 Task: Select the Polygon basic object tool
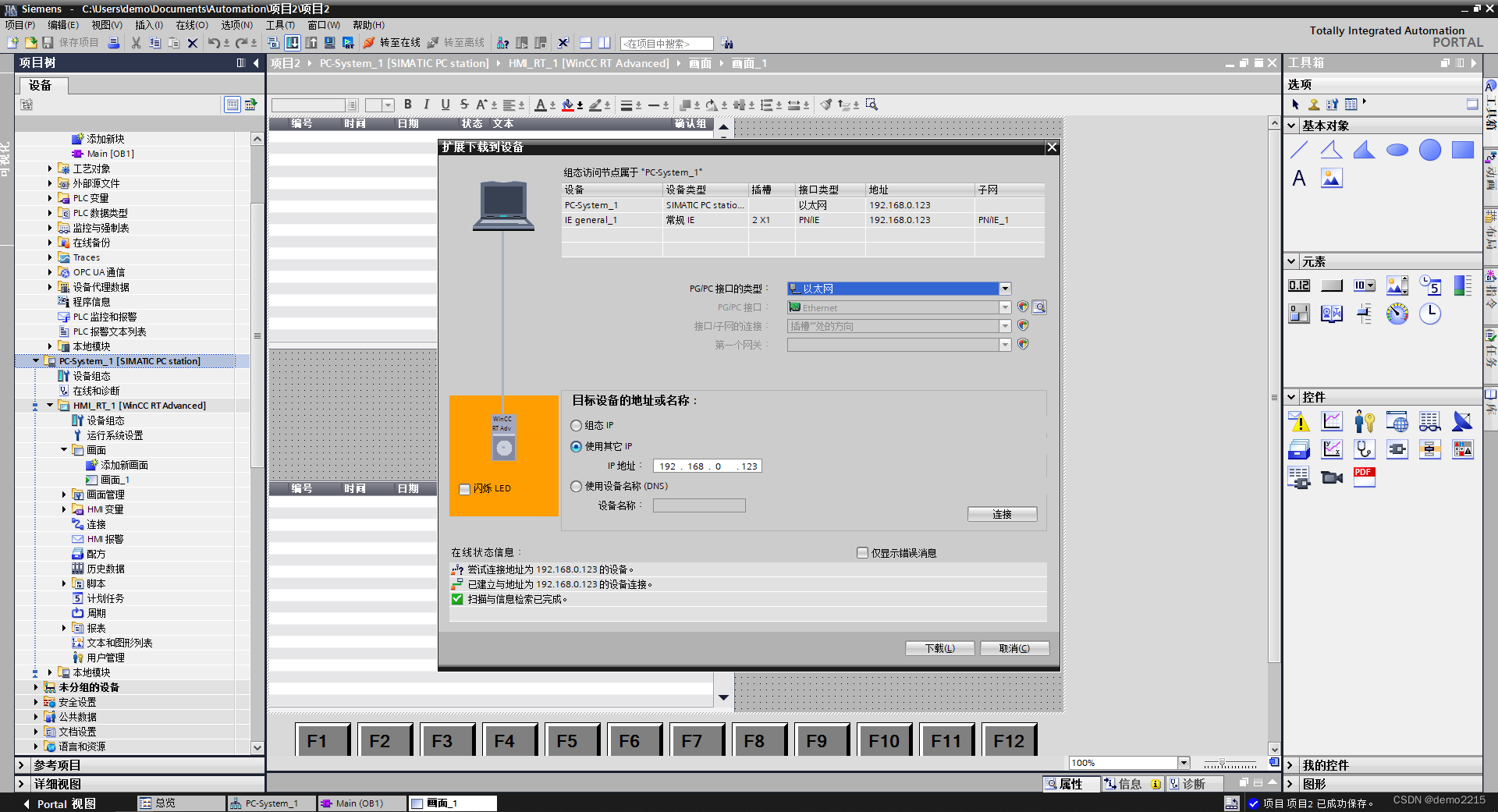pos(1364,150)
